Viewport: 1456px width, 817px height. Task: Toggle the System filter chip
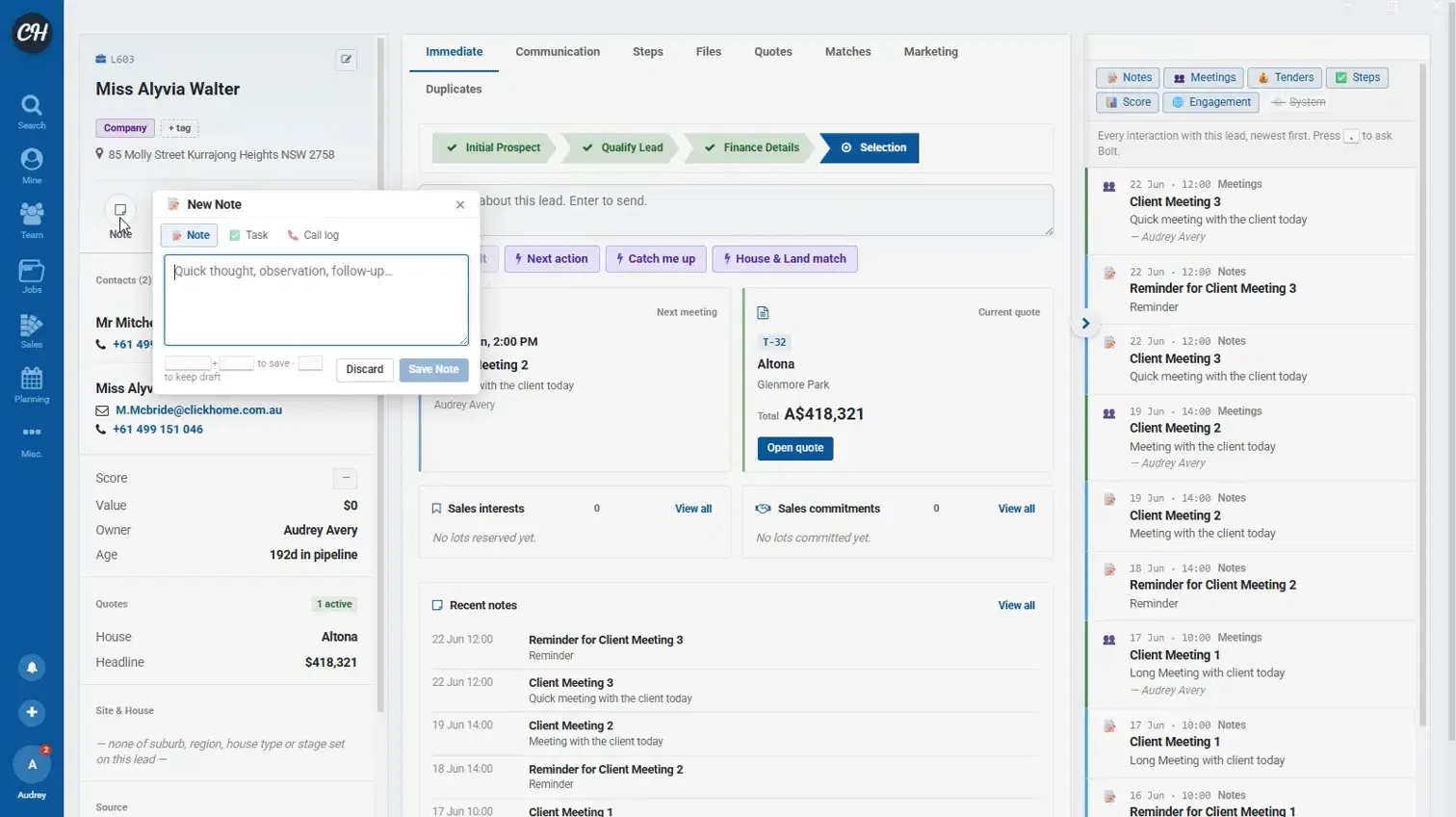[x=1298, y=102]
